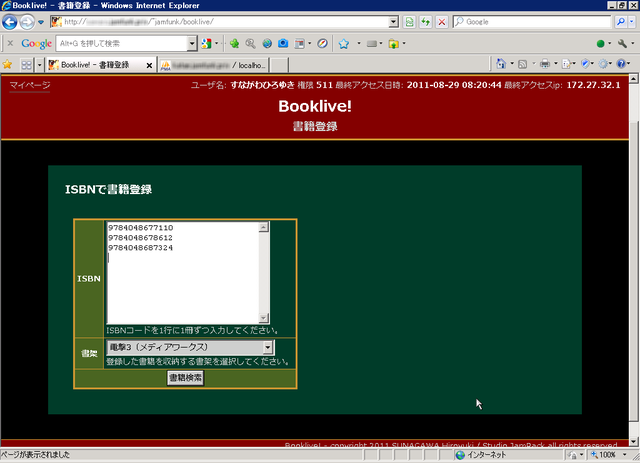Expand the tab list dropdown arrow
640x463 pixels.
[39, 65]
